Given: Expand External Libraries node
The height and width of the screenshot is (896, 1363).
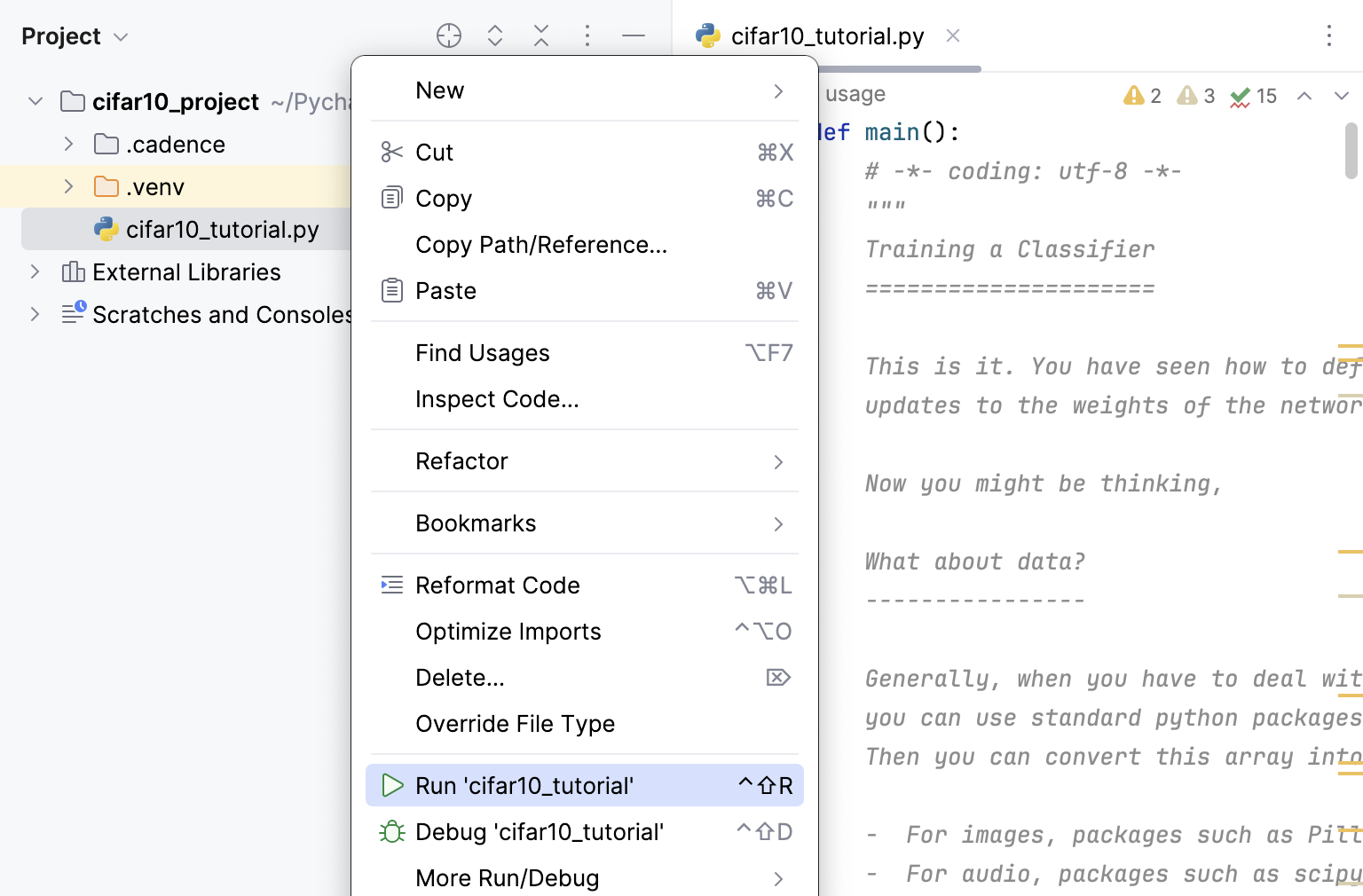Looking at the screenshot, I should 35,271.
